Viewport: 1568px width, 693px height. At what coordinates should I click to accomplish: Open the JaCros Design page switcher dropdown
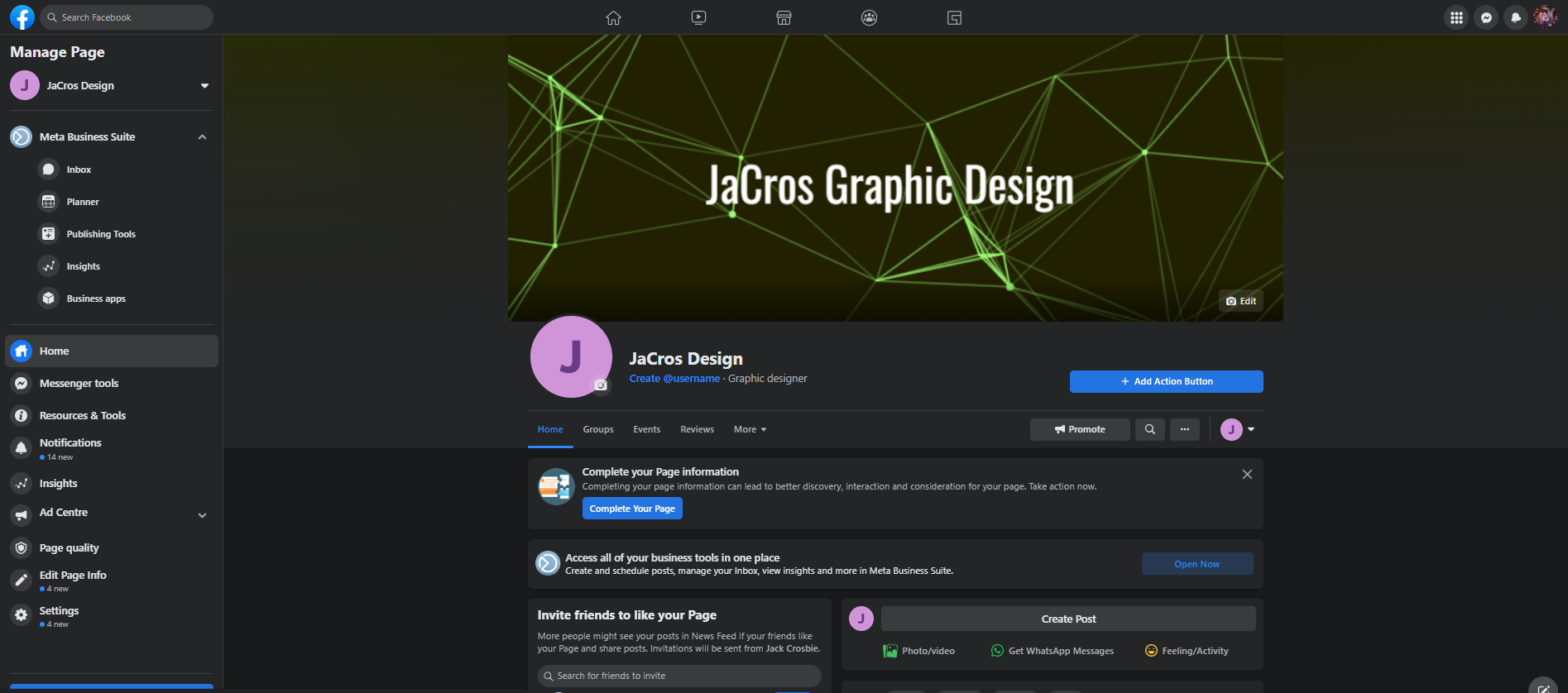[204, 86]
